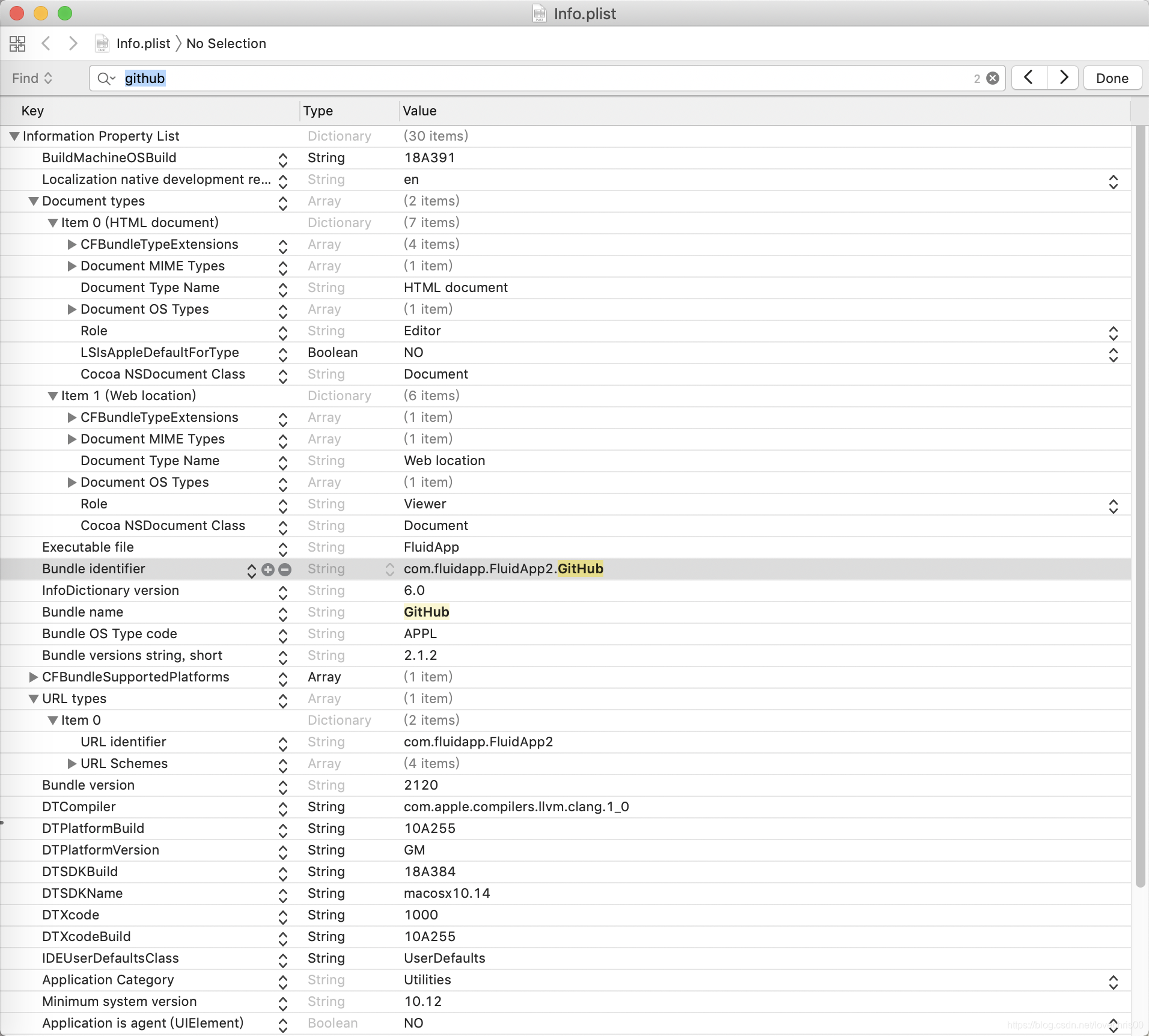This screenshot has width=1149, height=1036.
Task: Select the Bundle identifier value com.fluidapp.FluidApp2.GitHub
Action: (x=504, y=568)
